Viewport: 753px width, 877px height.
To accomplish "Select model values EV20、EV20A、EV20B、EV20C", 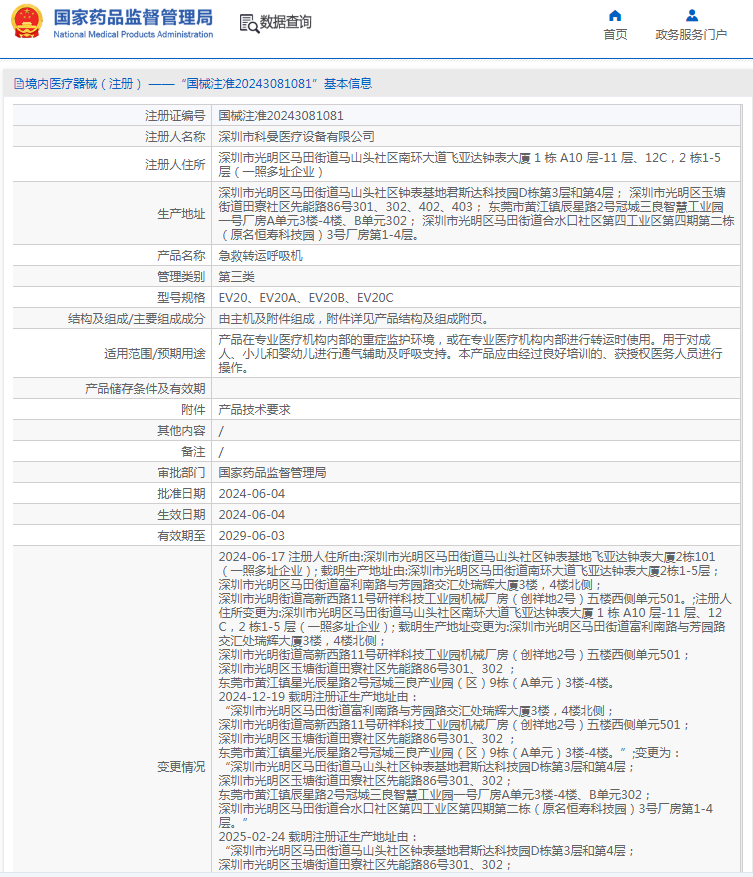I will pos(306,298).
